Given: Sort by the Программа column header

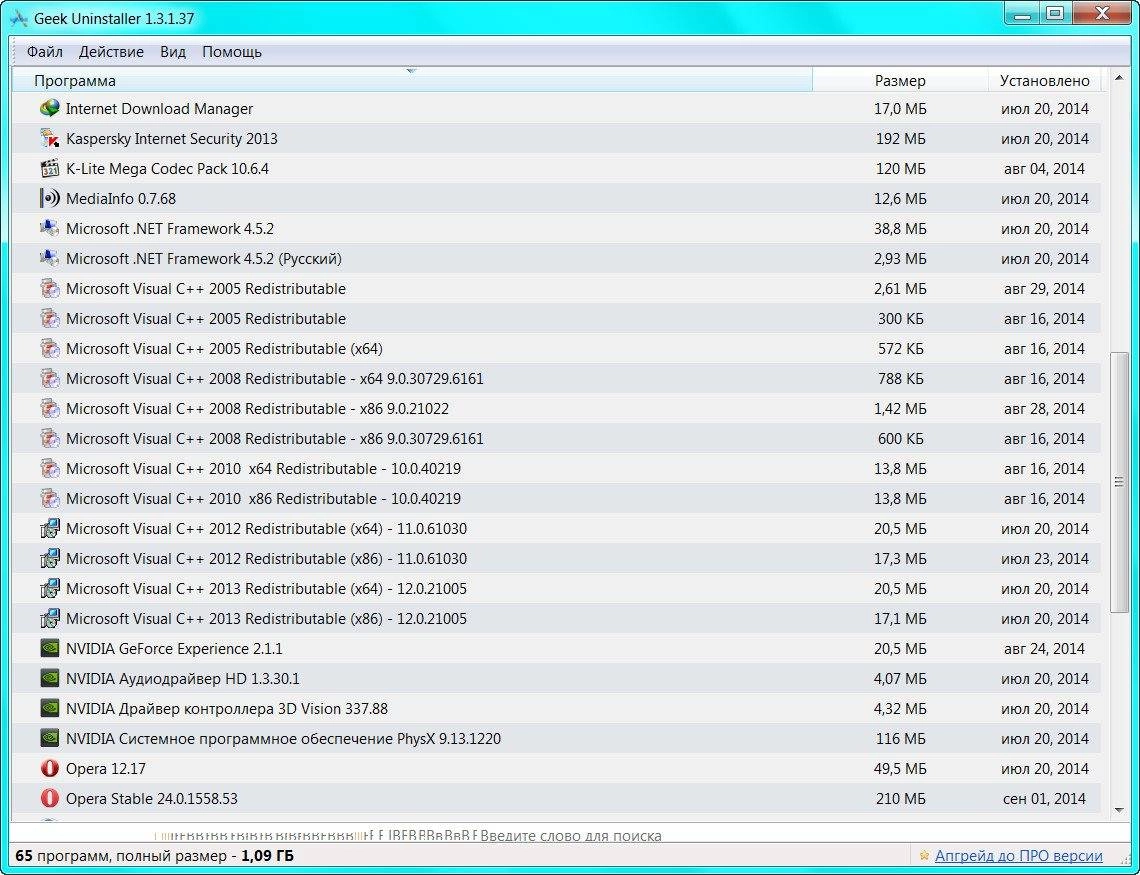Looking at the screenshot, I should [412, 80].
